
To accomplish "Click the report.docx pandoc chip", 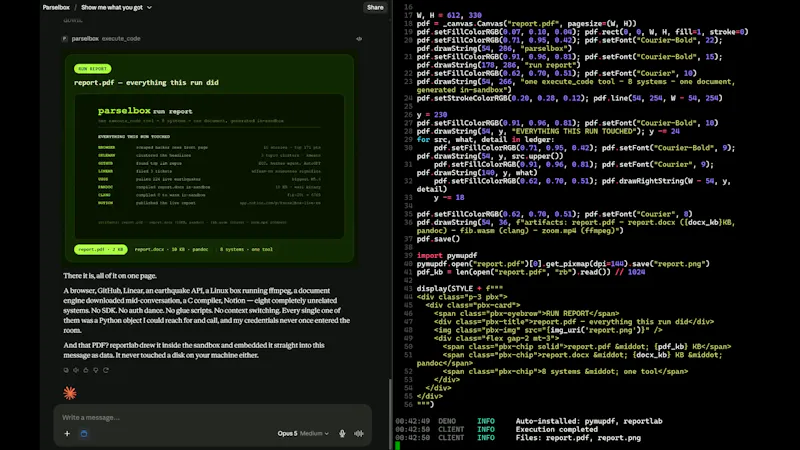I will point(171,249).
